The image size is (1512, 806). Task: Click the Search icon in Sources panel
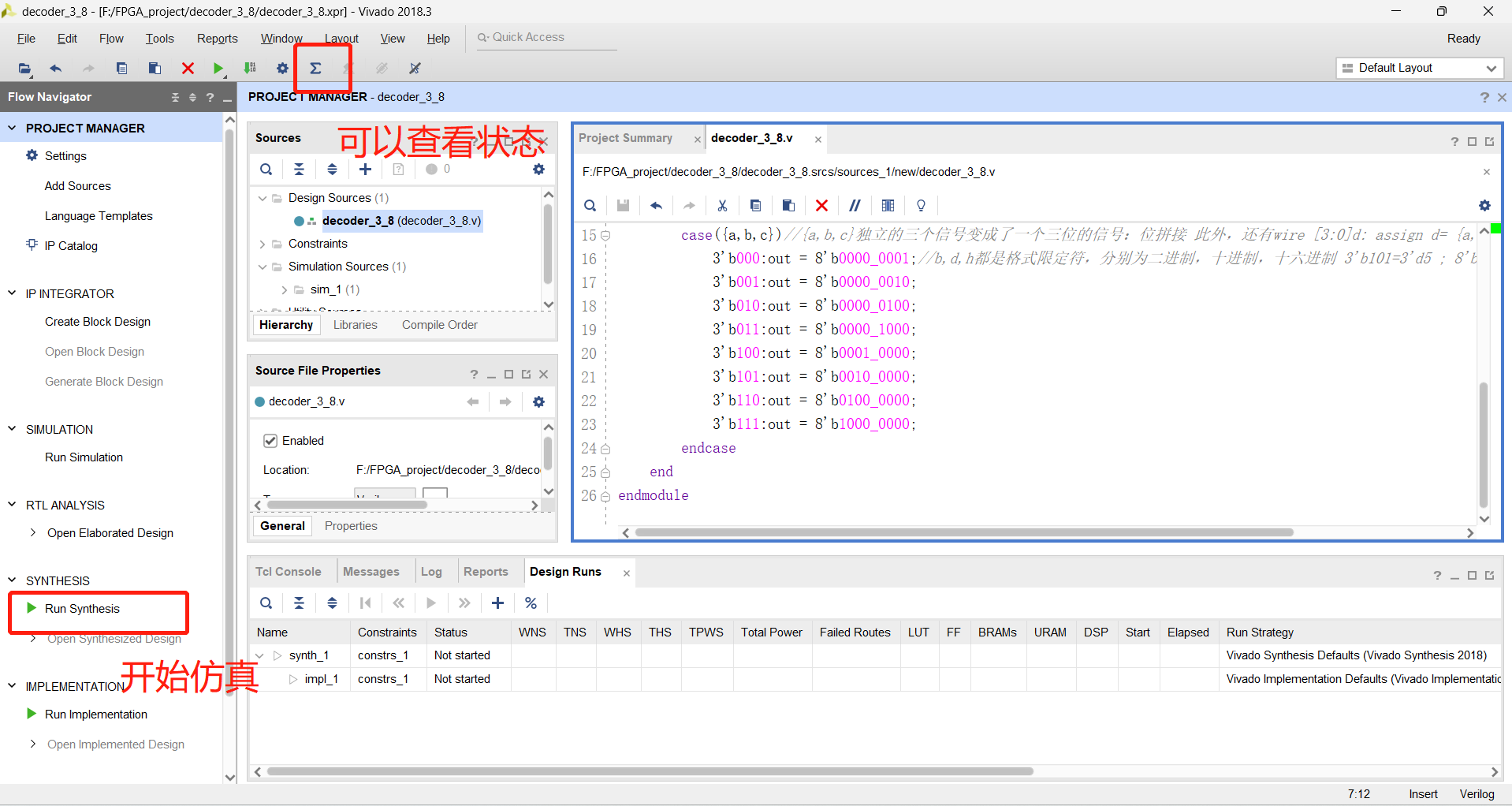(x=266, y=170)
